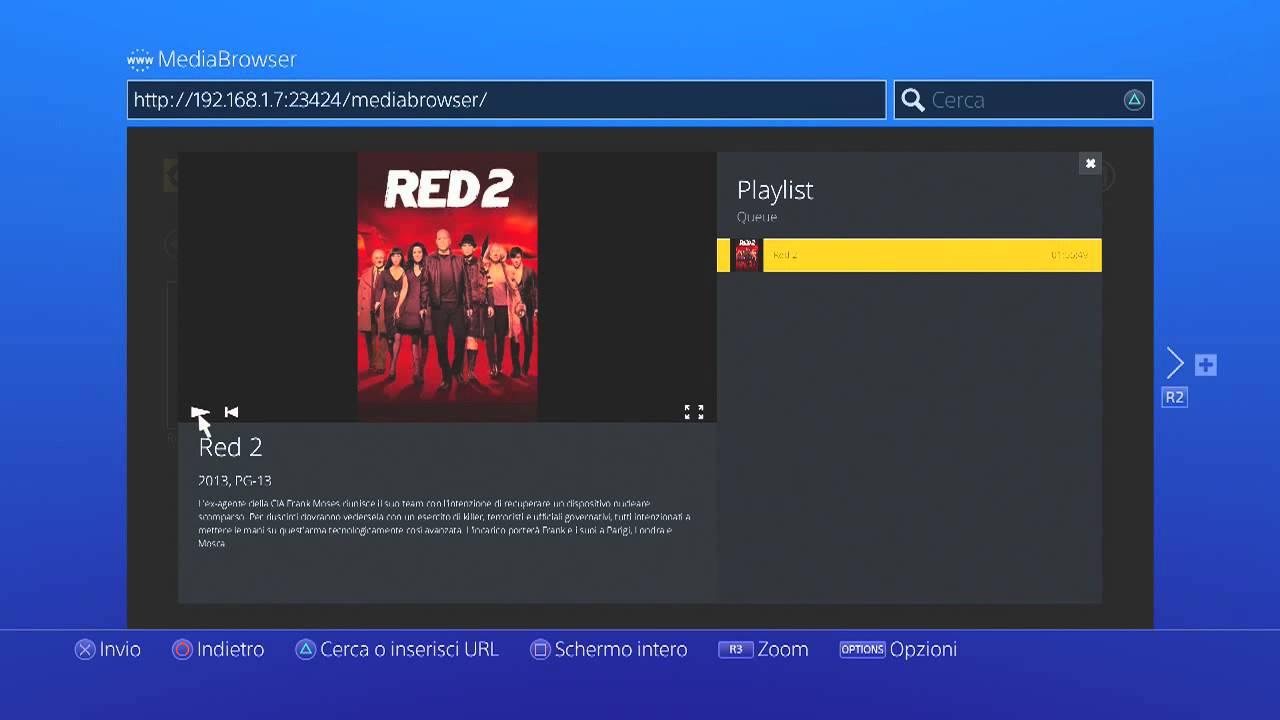Viewport: 1280px width, 720px height.
Task: Click the previous track button
Action: click(231, 411)
